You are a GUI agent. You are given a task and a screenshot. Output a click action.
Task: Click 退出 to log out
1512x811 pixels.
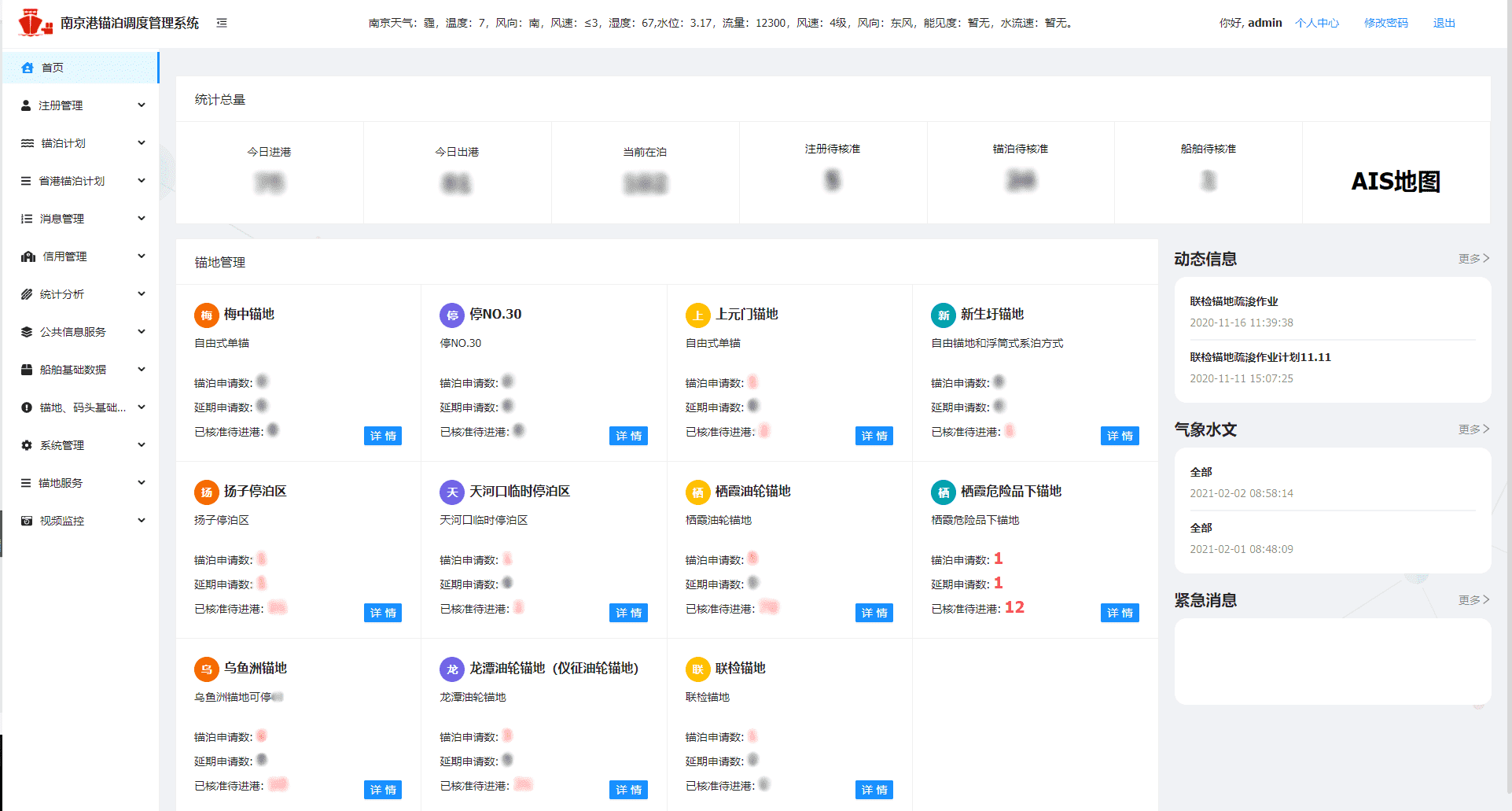point(1444,23)
